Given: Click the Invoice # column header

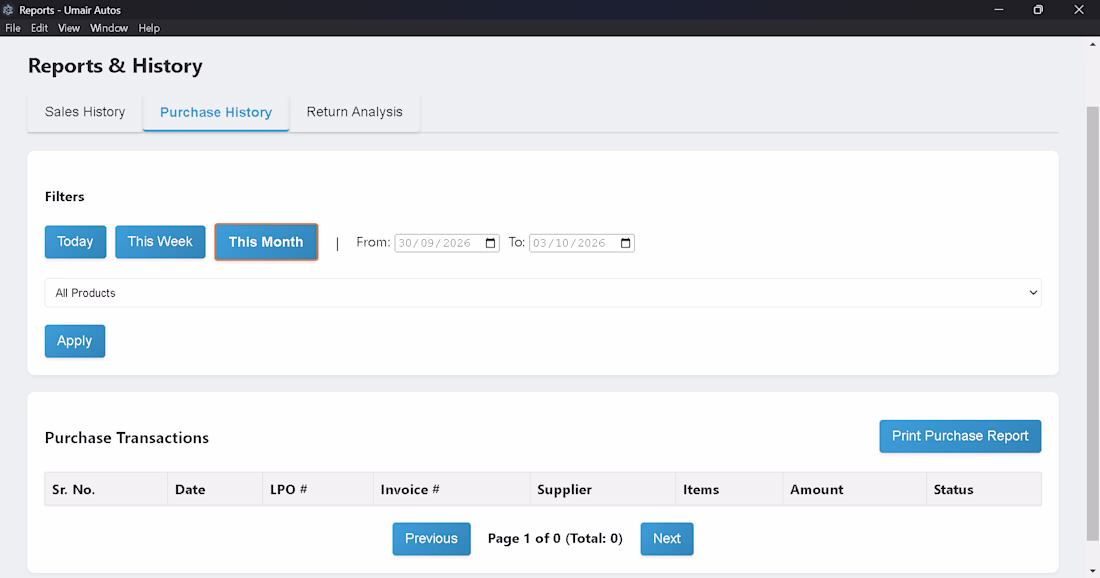Looking at the screenshot, I should coord(451,490).
